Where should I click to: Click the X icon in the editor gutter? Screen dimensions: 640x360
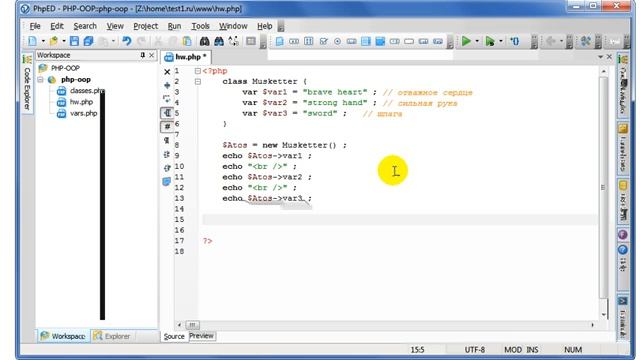(167, 72)
